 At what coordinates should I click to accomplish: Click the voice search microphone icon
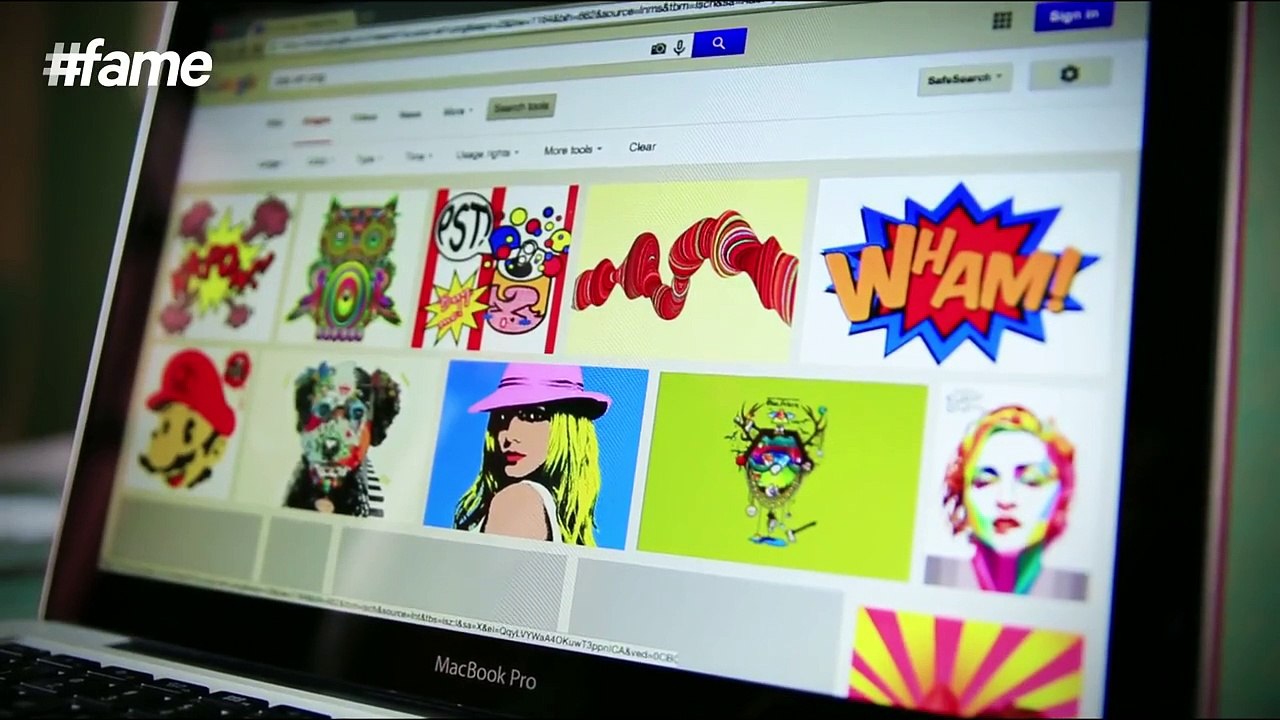pos(680,47)
